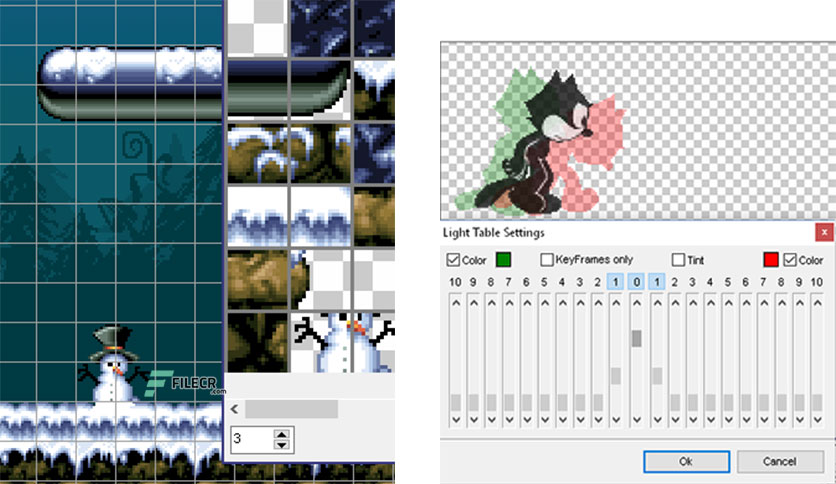Enable the Tint checkbox
The image size is (836, 484).
678,260
